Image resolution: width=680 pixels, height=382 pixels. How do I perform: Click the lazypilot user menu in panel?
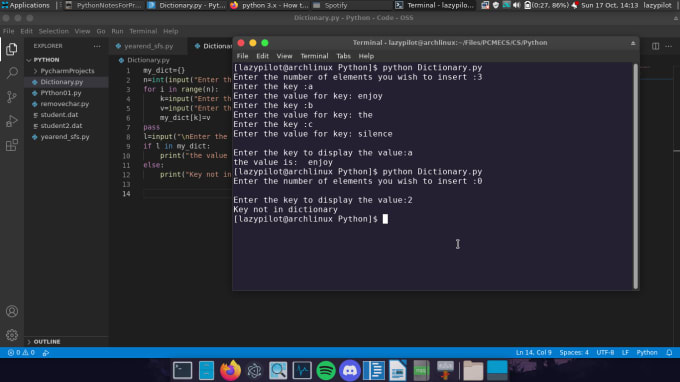point(657,5)
